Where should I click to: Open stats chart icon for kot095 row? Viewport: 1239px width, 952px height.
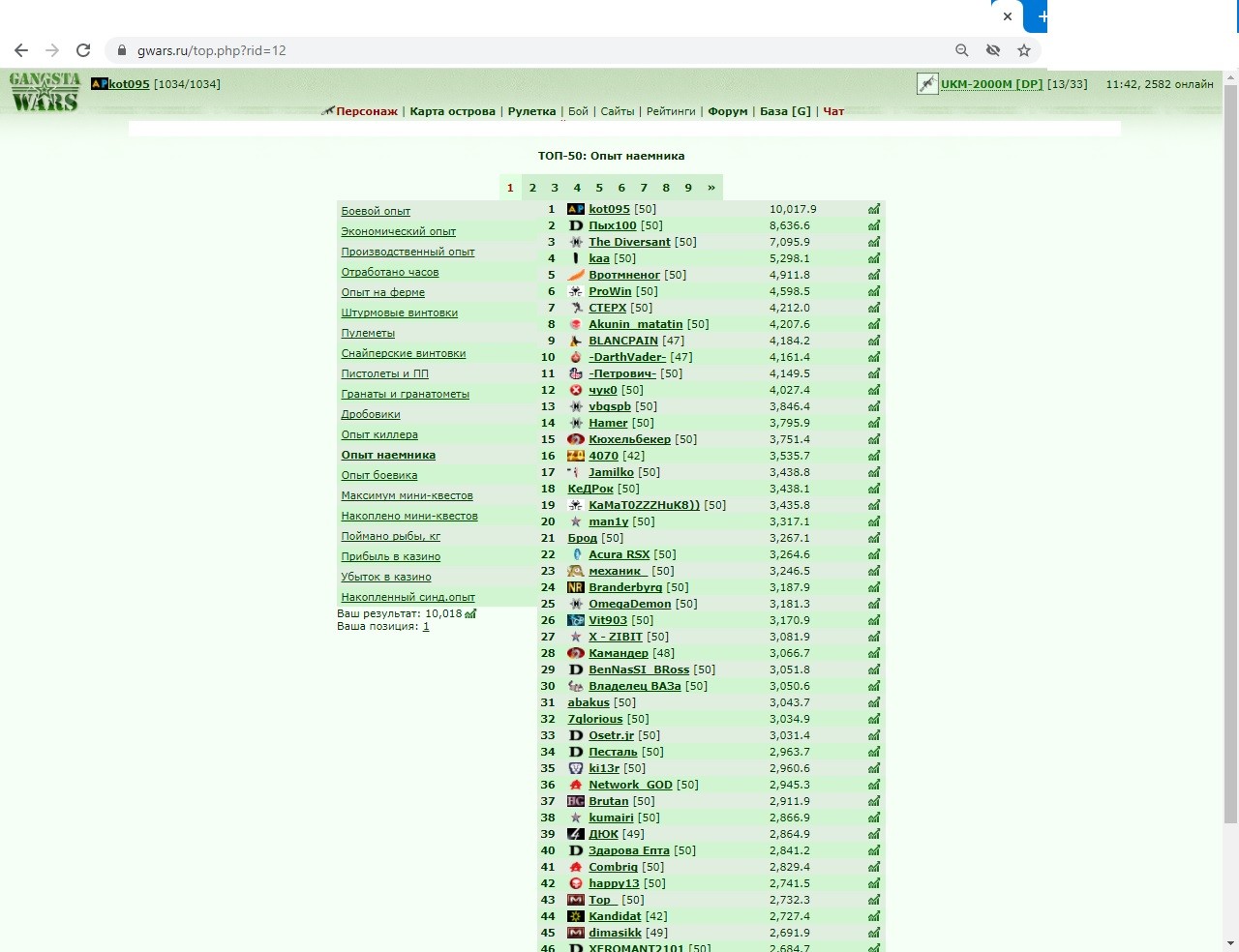pyautogui.click(x=874, y=209)
